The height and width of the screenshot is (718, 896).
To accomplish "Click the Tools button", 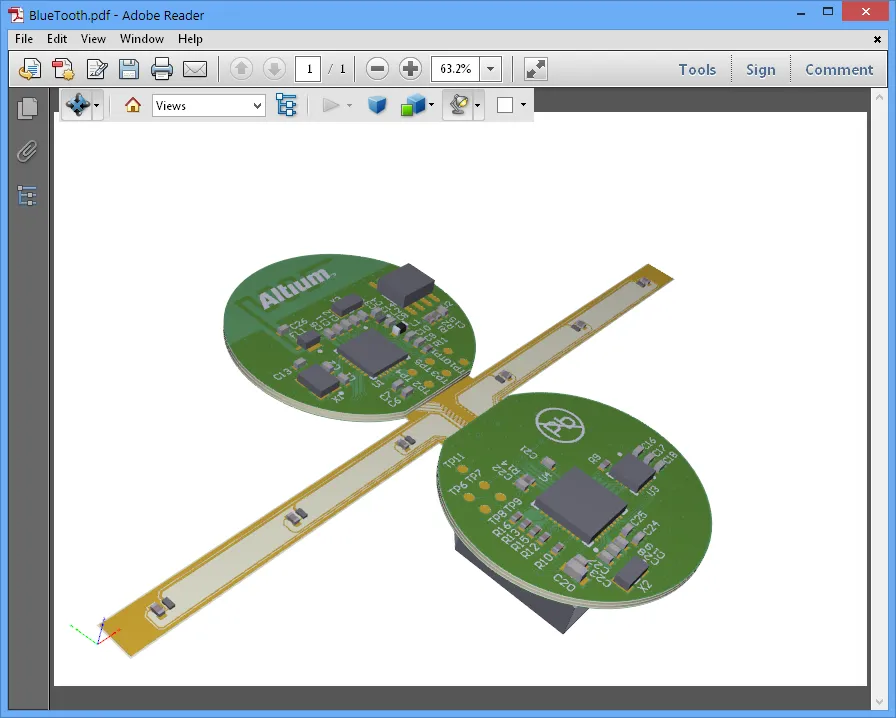I will click(x=697, y=69).
